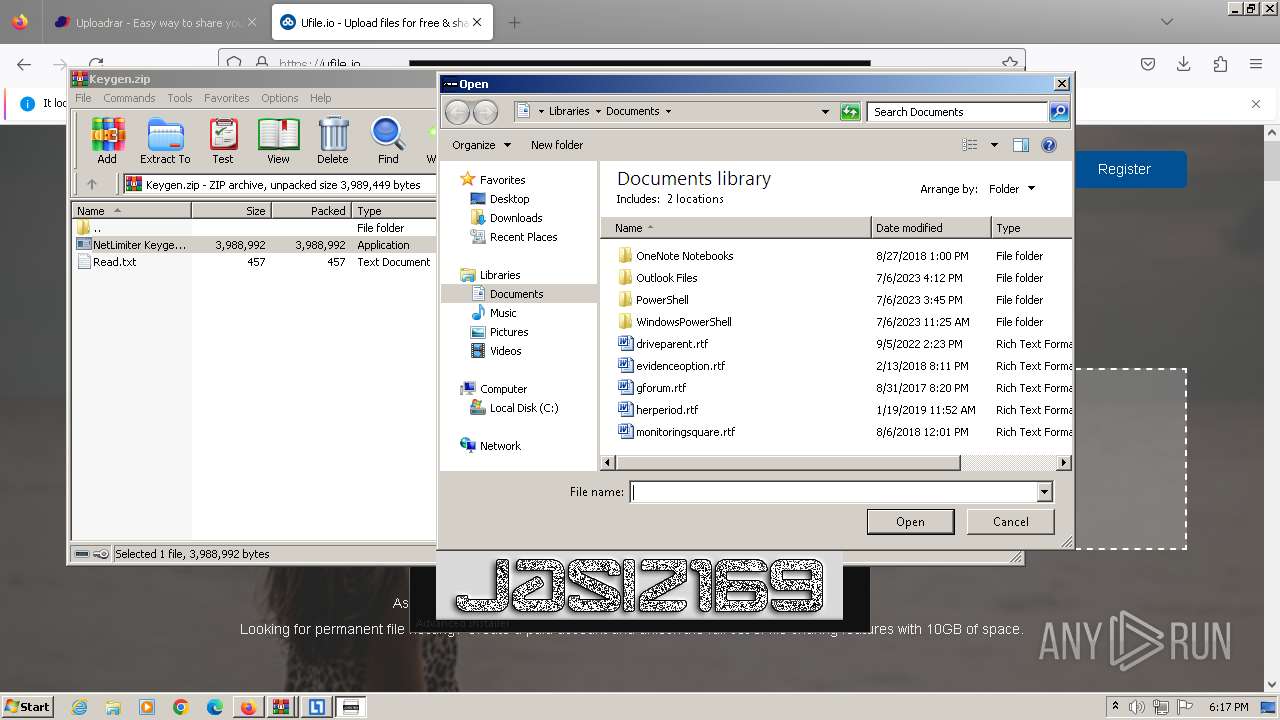
Task: Sort by Date modified column
Action: pyautogui.click(x=931, y=228)
